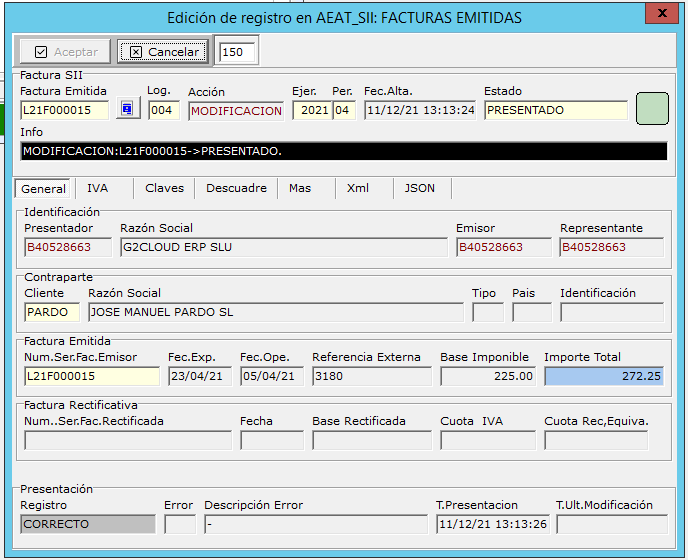
Task: Select the Claves tab
Action: point(164,188)
